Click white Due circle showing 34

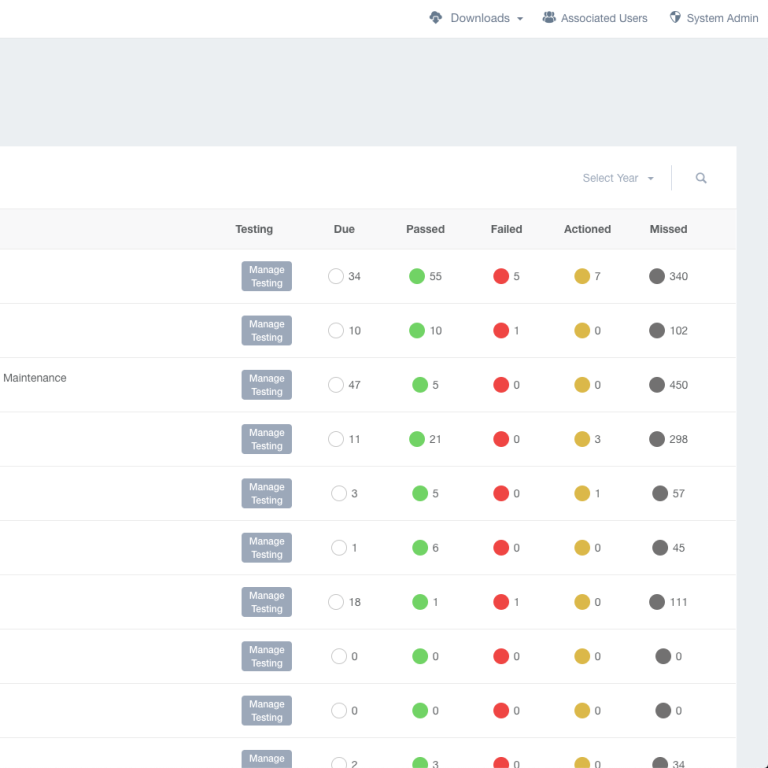point(336,276)
